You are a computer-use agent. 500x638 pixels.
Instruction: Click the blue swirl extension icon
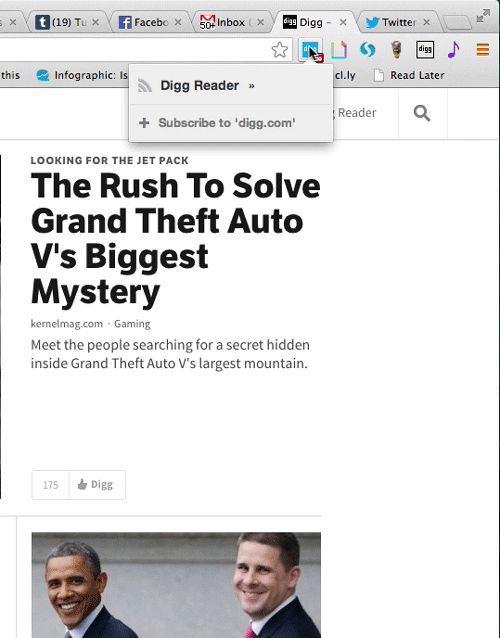click(367, 50)
